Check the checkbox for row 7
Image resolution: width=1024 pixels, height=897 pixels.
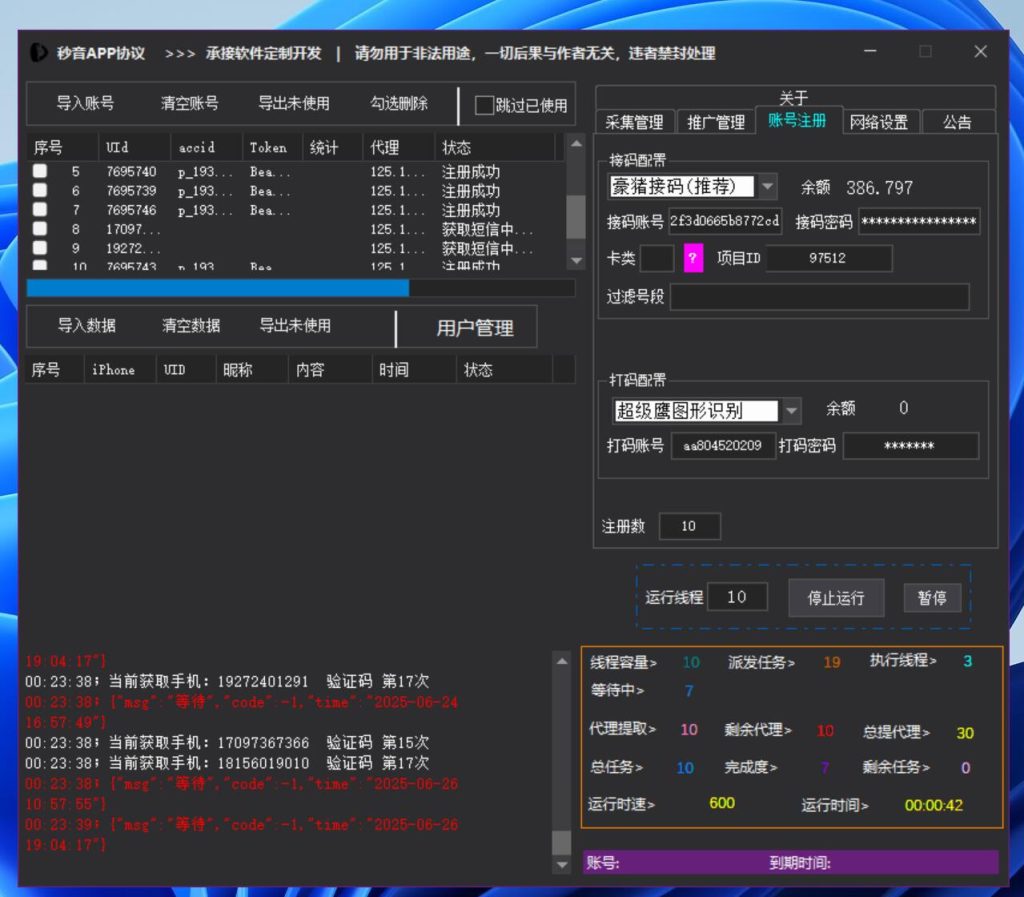[40, 210]
